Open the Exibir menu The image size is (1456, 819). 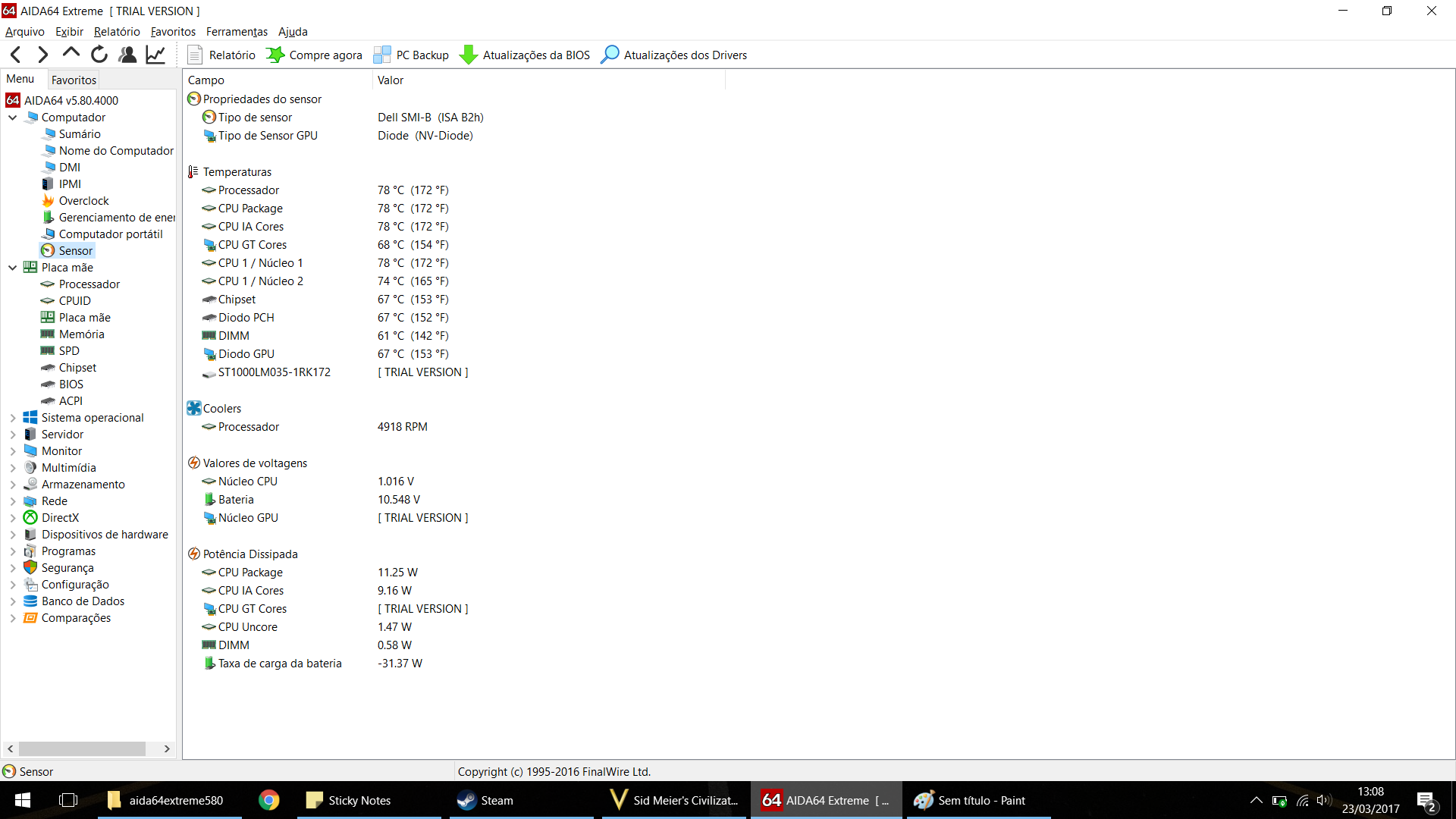(x=69, y=32)
